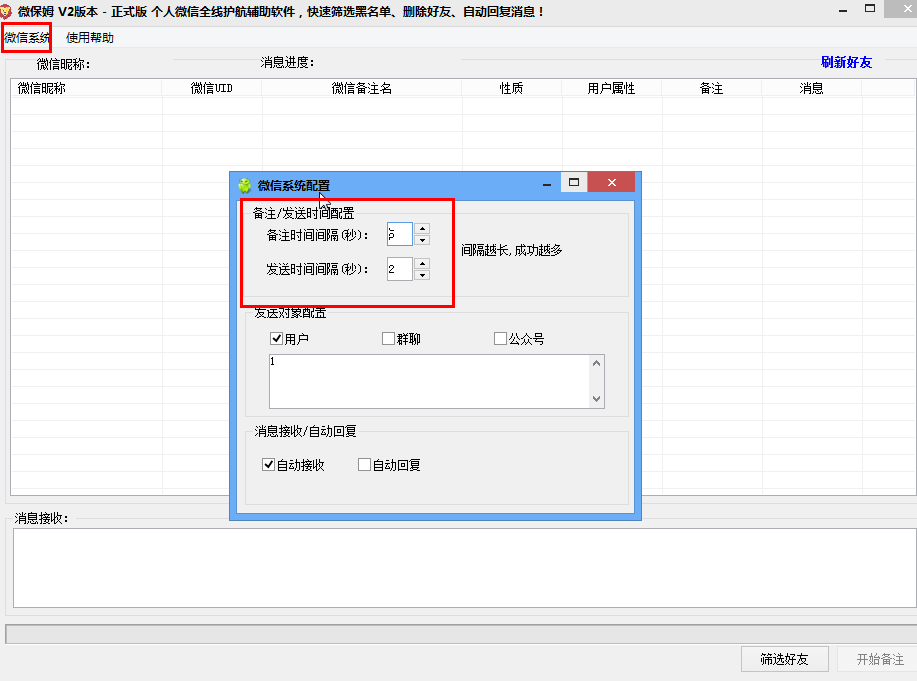This screenshot has height=681, width=917.
Task: Decrease 备注时间间隔 with down arrow
Action: [422, 240]
